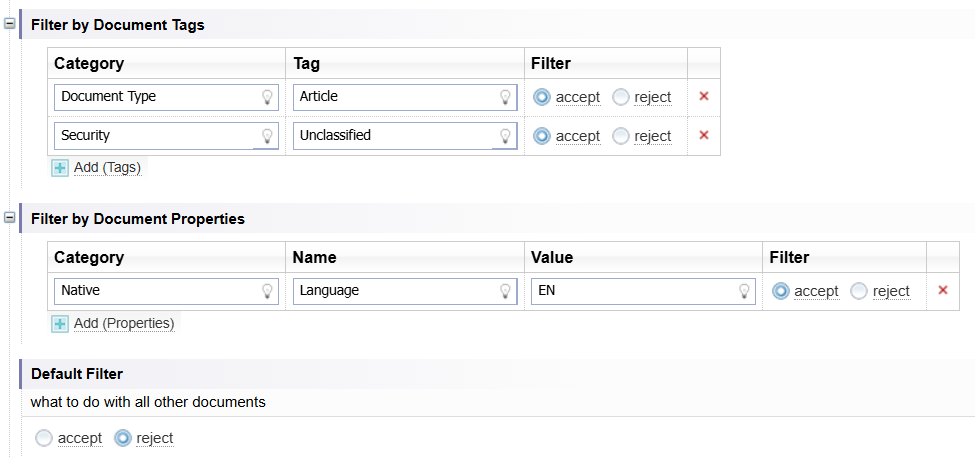Delete the Language property filter row
This screenshot has height=457, width=975.
tap(942, 291)
